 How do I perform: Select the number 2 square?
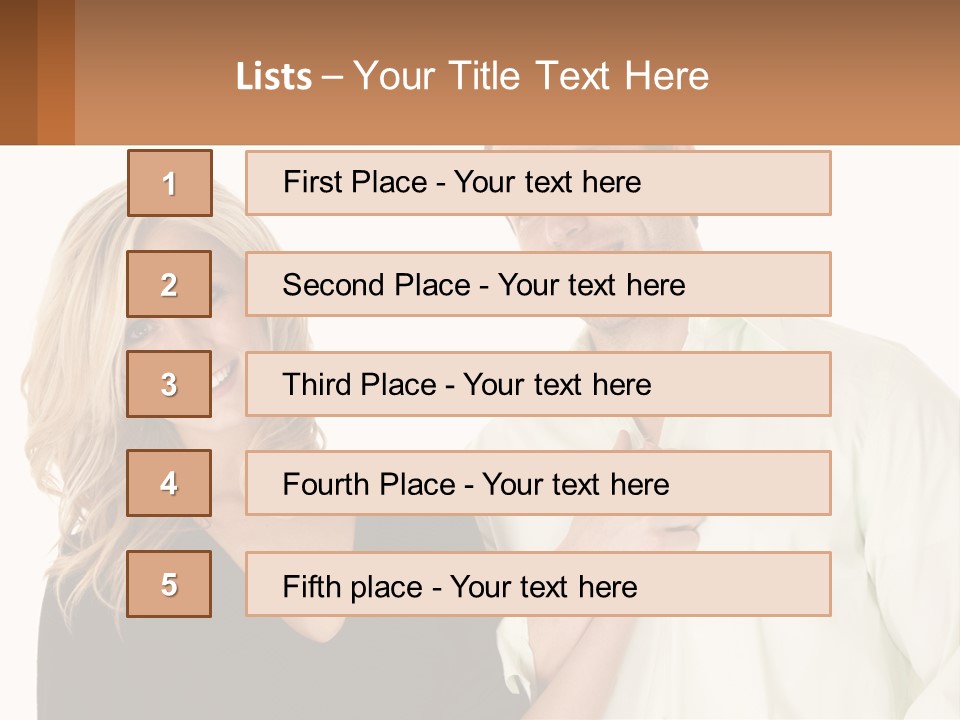click(169, 284)
